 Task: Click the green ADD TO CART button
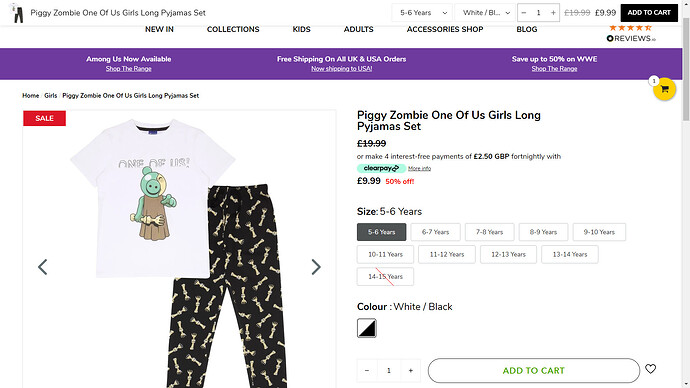tap(533, 370)
